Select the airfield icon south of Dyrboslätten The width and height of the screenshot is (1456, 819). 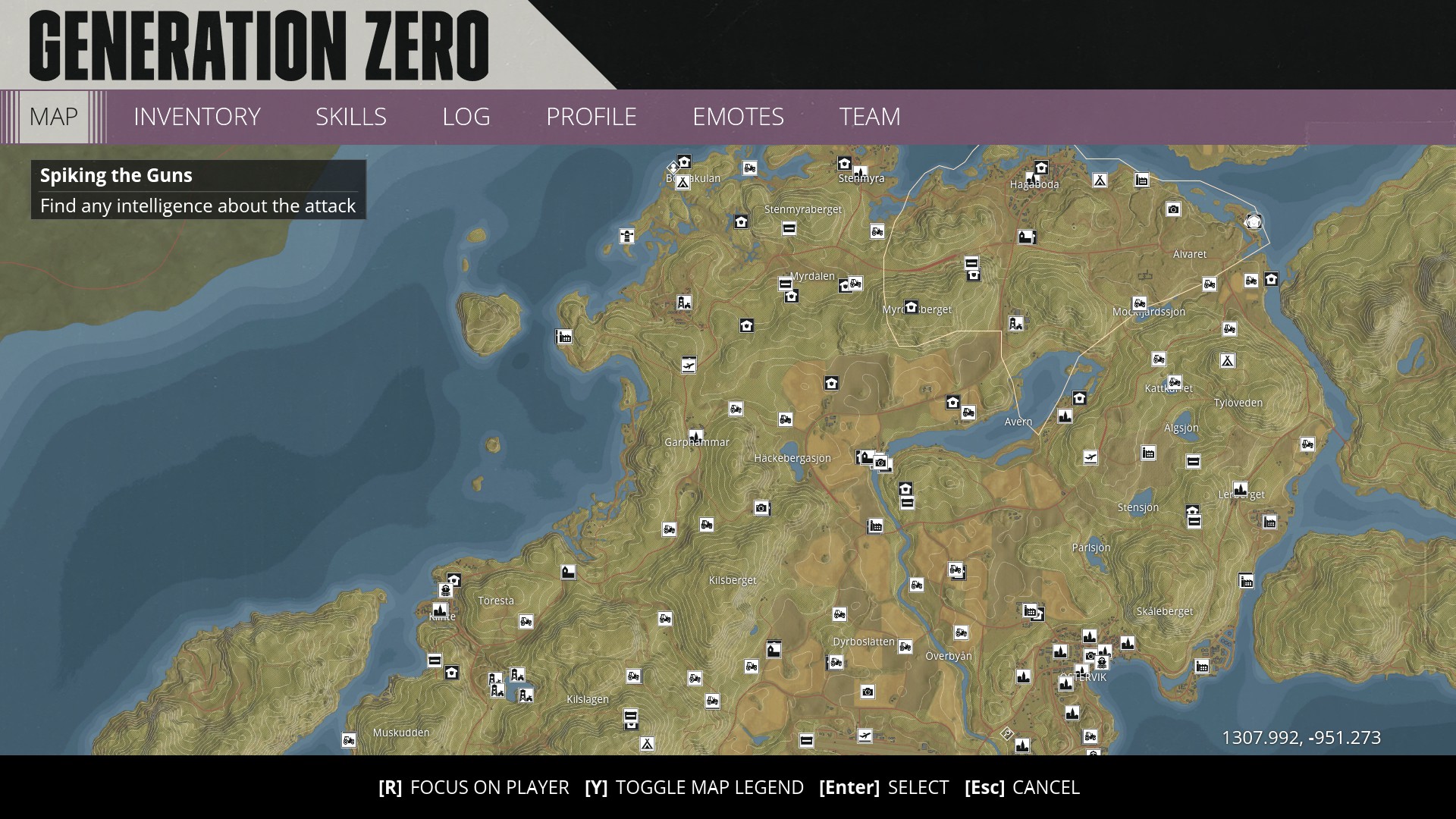click(864, 736)
